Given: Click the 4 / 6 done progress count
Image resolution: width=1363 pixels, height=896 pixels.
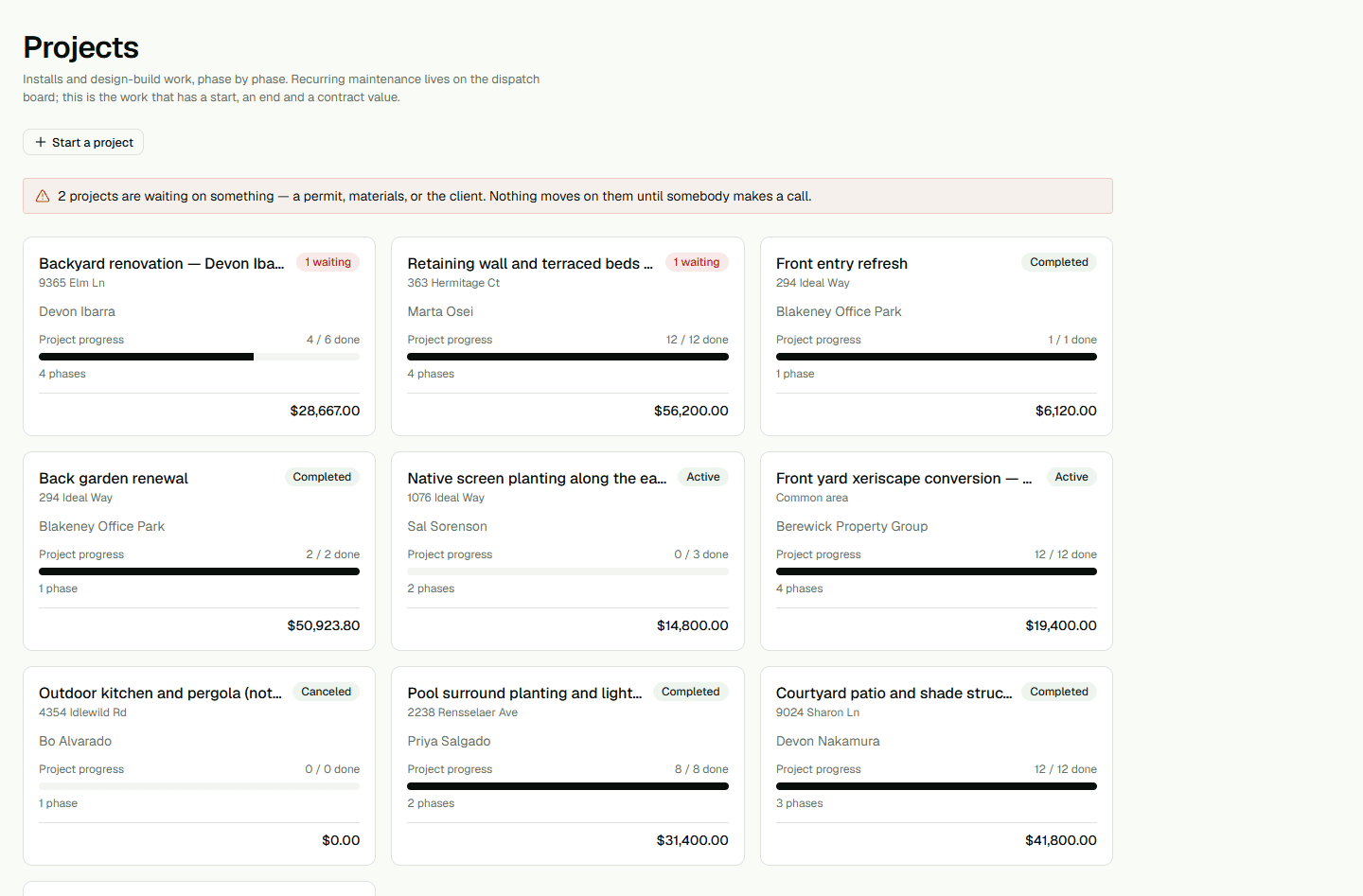Looking at the screenshot, I should (333, 340).
